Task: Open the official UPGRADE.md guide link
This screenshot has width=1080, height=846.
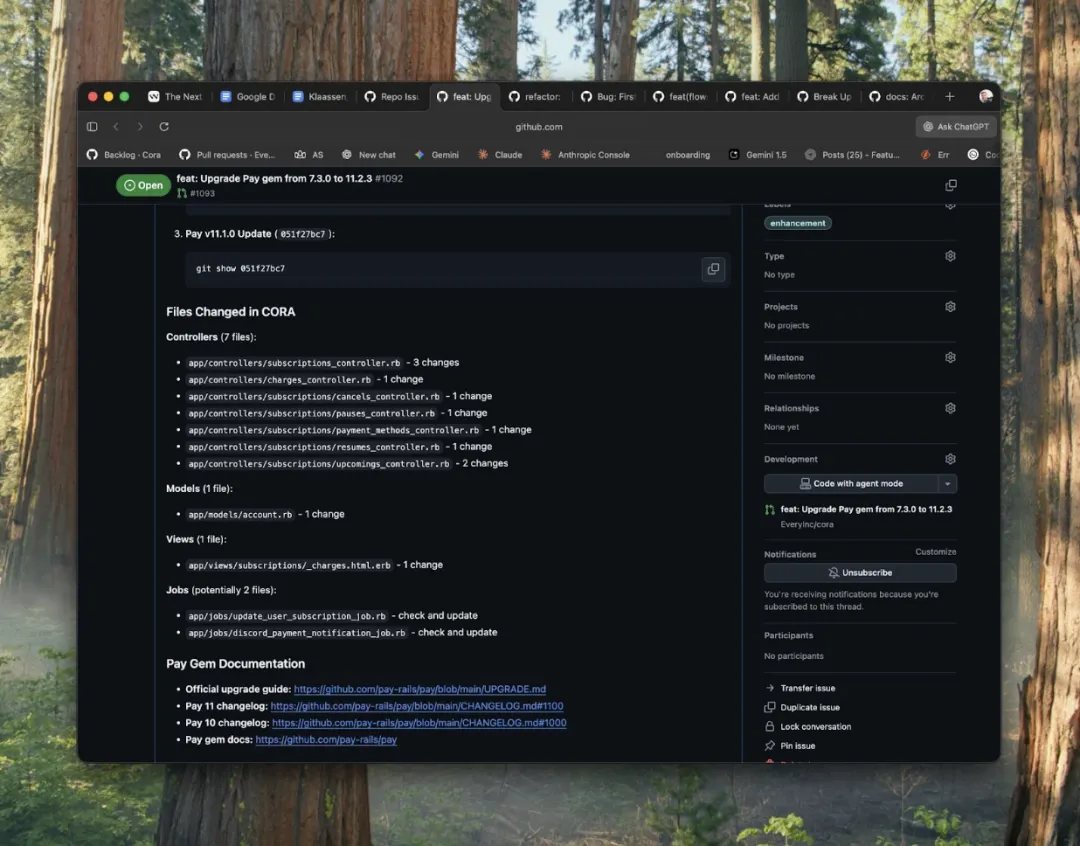Action: click(x=419, y=690)
